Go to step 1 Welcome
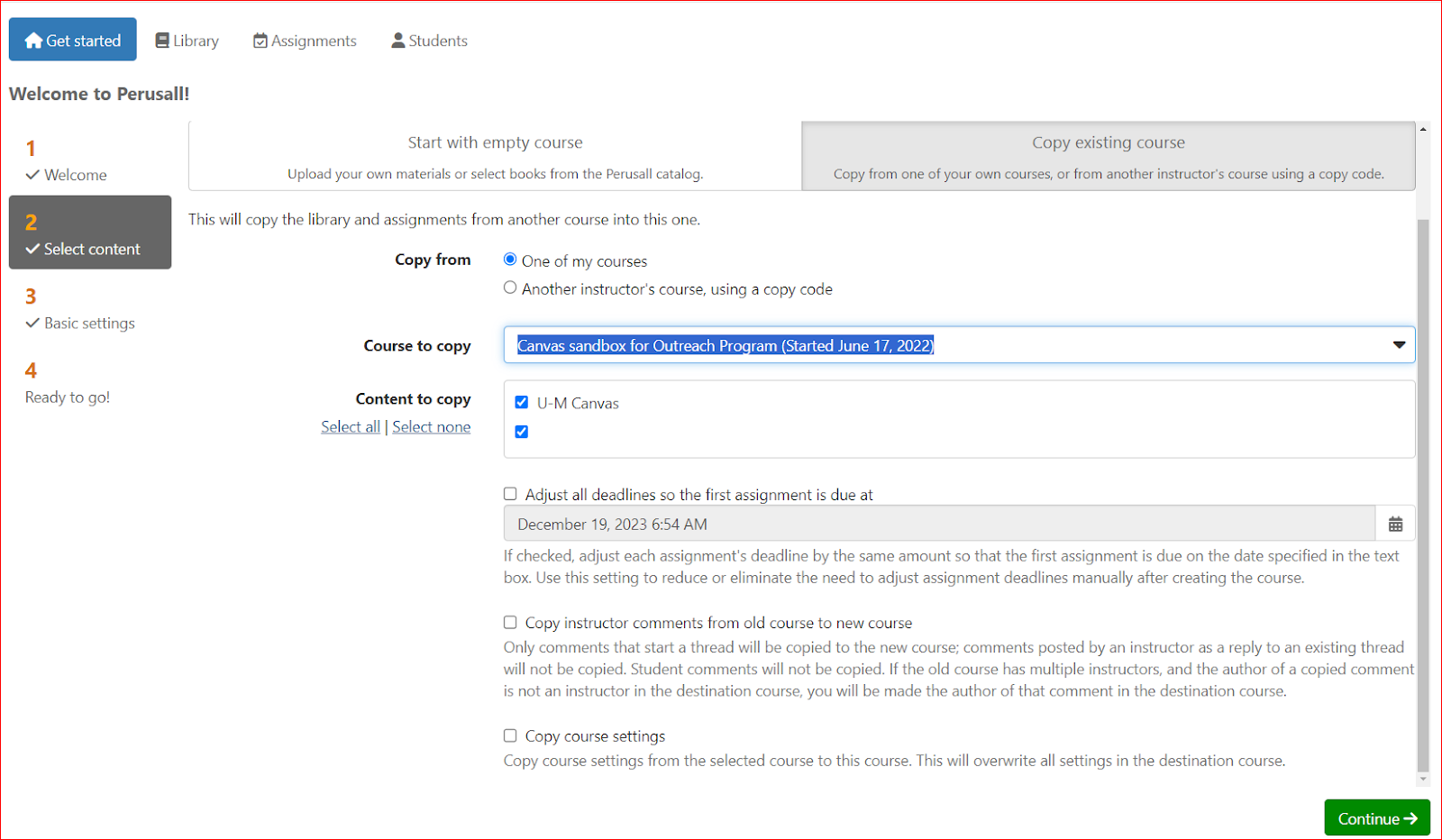 tap(90, 160)
